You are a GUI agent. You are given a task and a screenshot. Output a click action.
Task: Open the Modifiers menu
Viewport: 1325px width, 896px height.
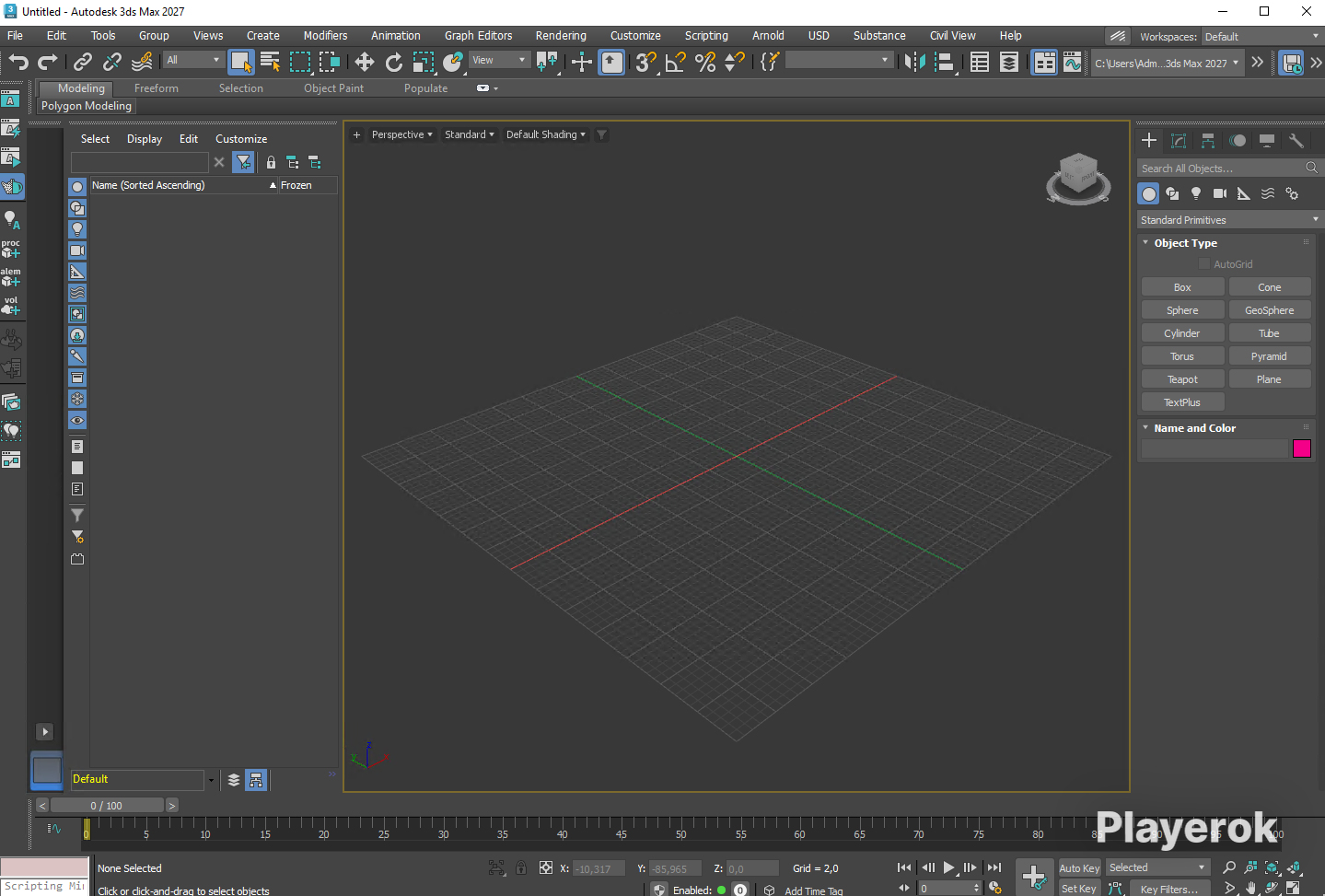click(x=325, y=36)
